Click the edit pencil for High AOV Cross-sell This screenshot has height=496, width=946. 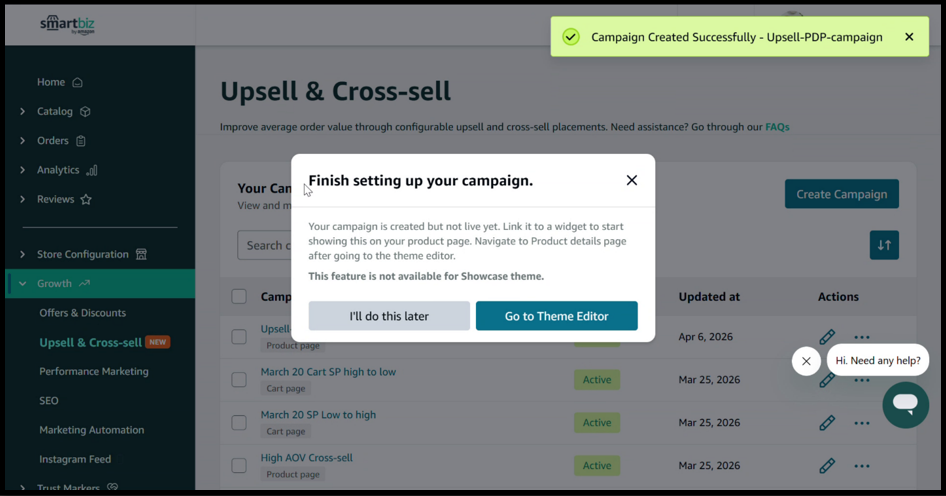coord(827,466)
